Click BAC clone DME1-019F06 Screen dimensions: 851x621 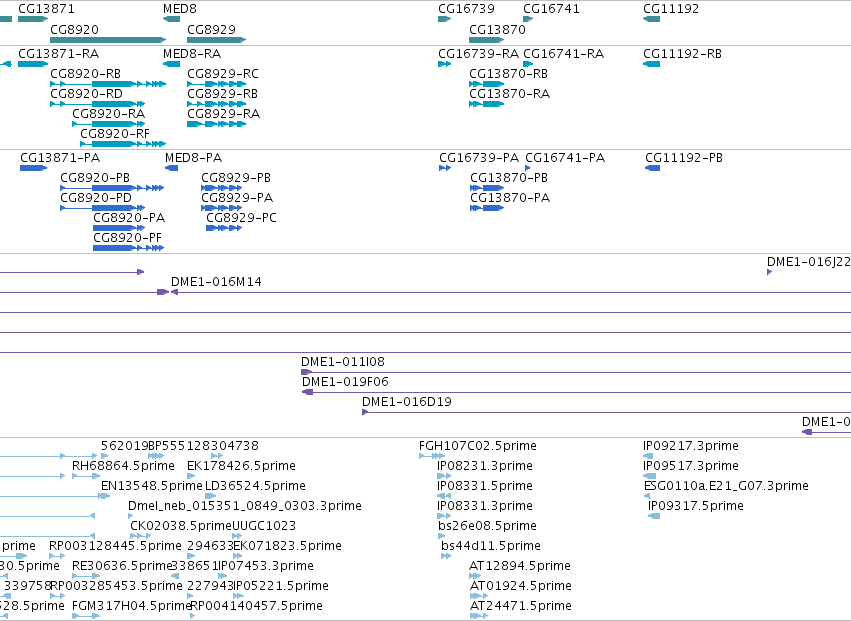pos(345,382)
